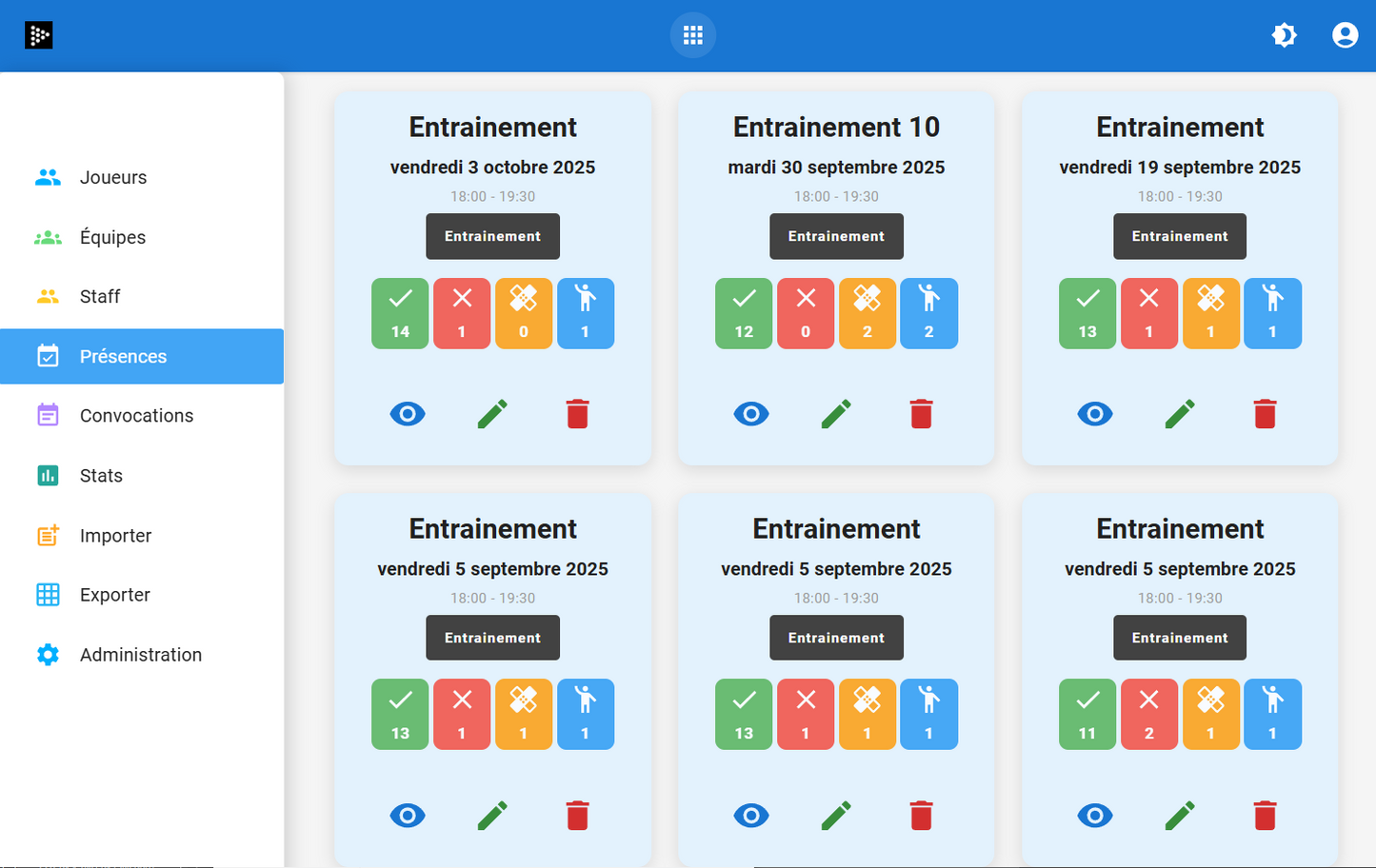This screenshot has width=1376, height=868.
Task: Open the Stats bar-chart icon
Action: (47, 475)
